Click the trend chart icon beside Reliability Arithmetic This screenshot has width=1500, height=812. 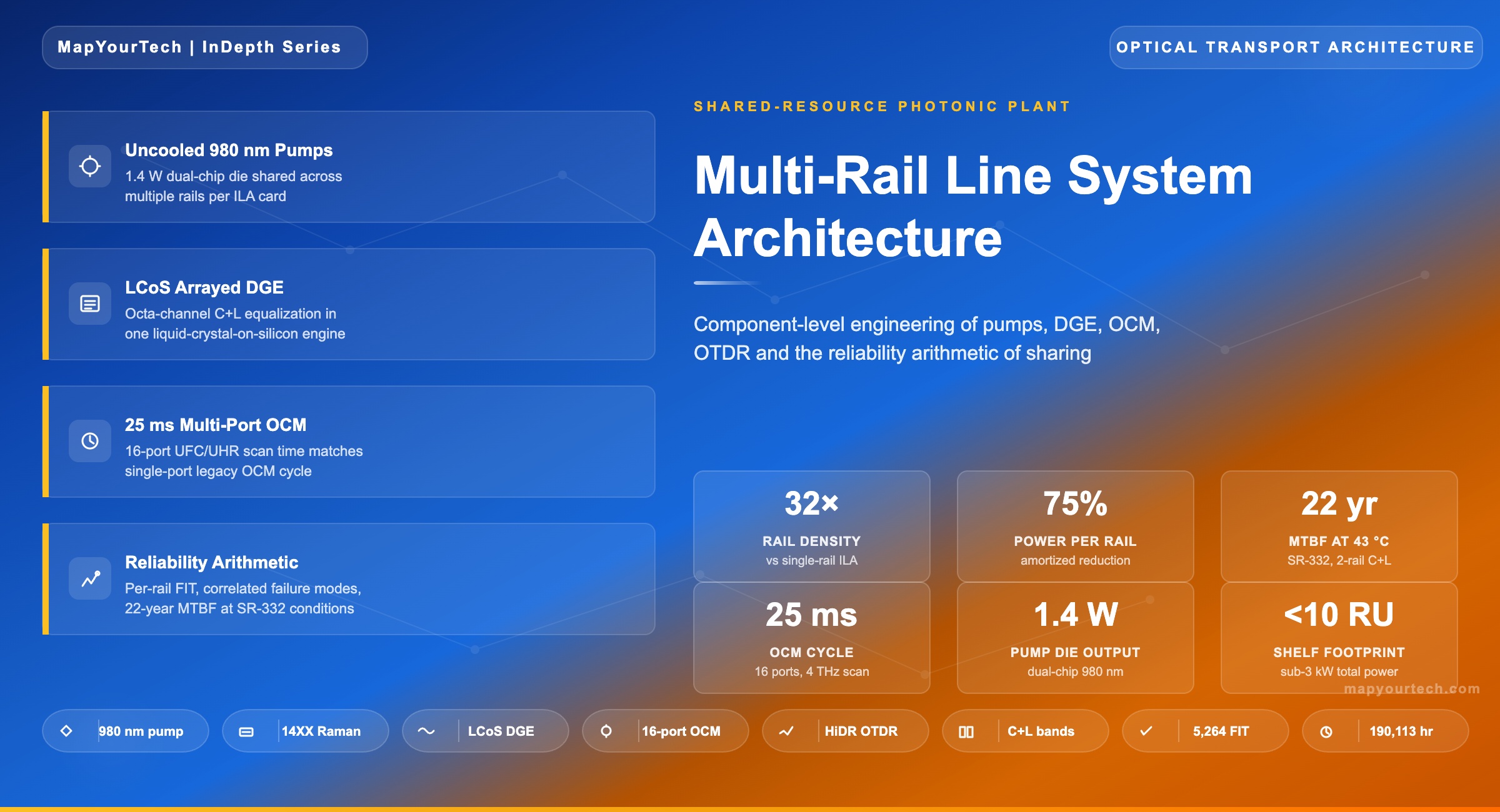point(90,578)
